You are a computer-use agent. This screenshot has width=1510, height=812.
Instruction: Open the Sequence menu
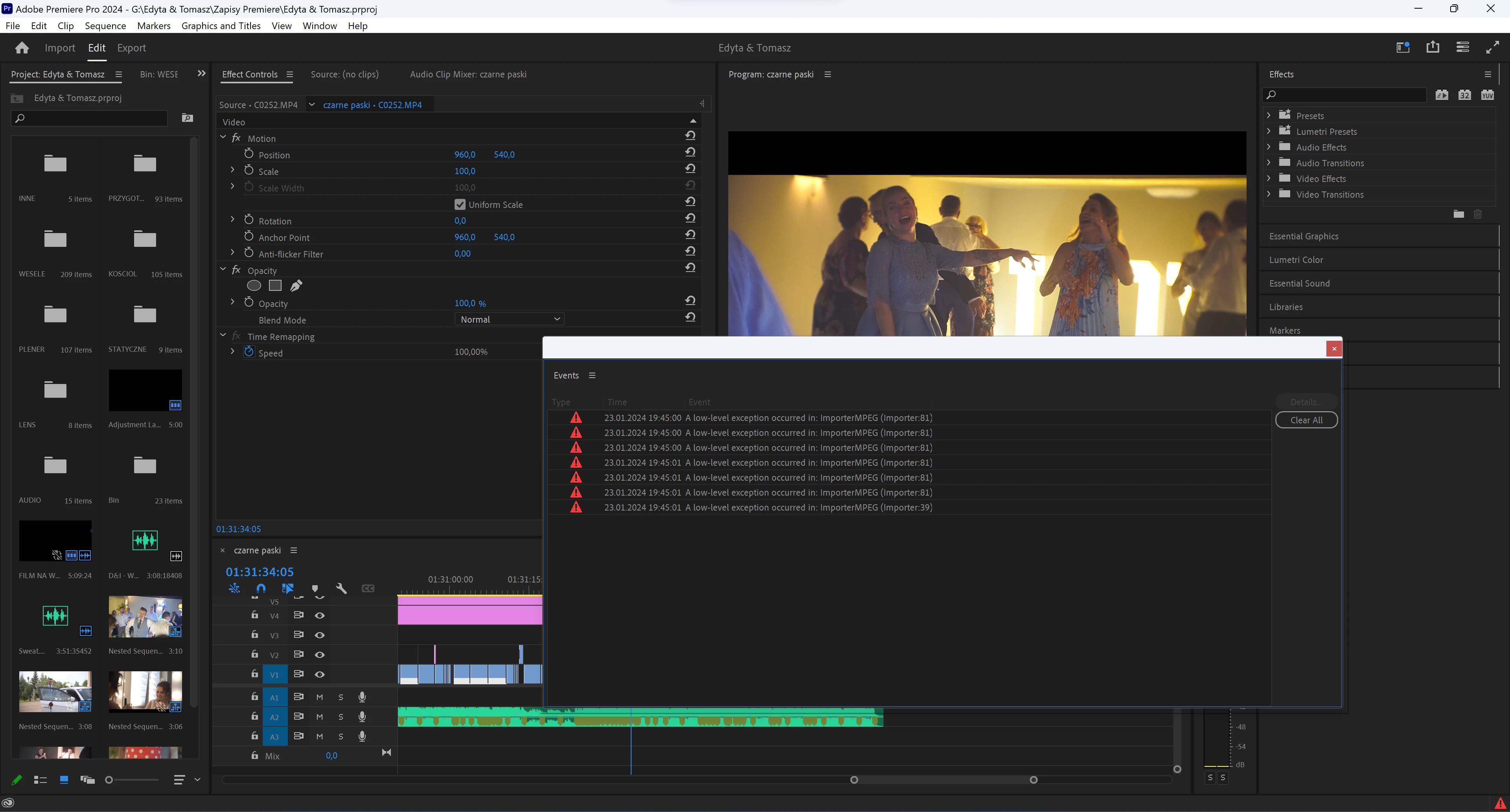[x=105, y=26]
